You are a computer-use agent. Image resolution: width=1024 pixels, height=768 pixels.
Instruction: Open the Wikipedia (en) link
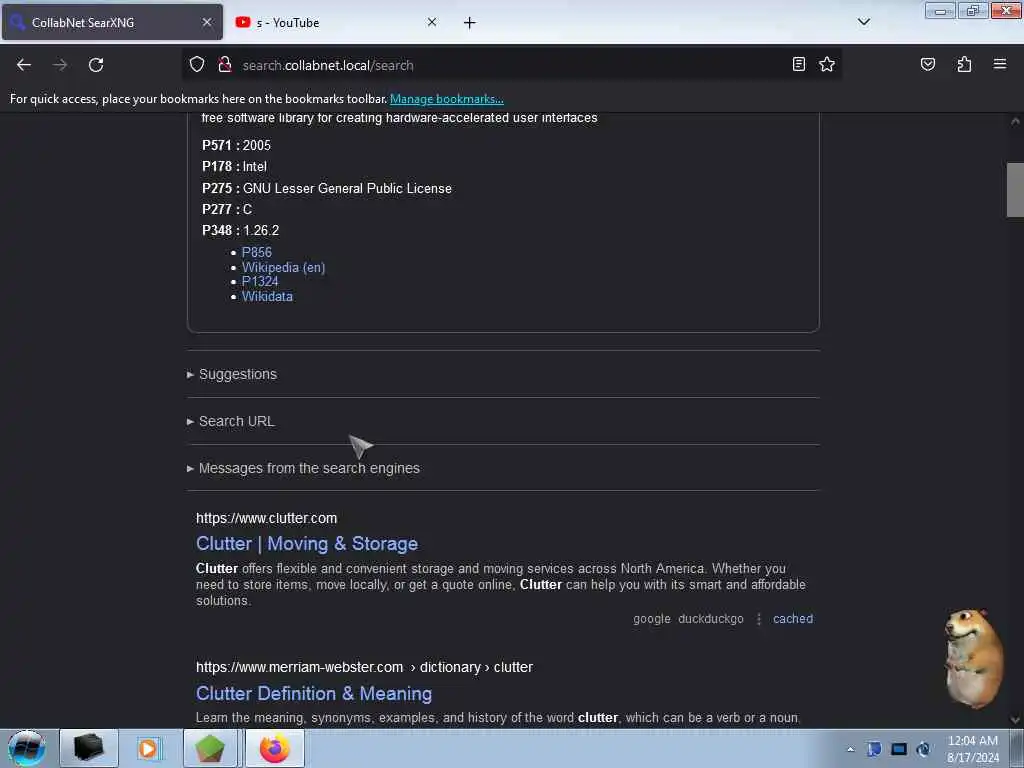coord(283,267)
